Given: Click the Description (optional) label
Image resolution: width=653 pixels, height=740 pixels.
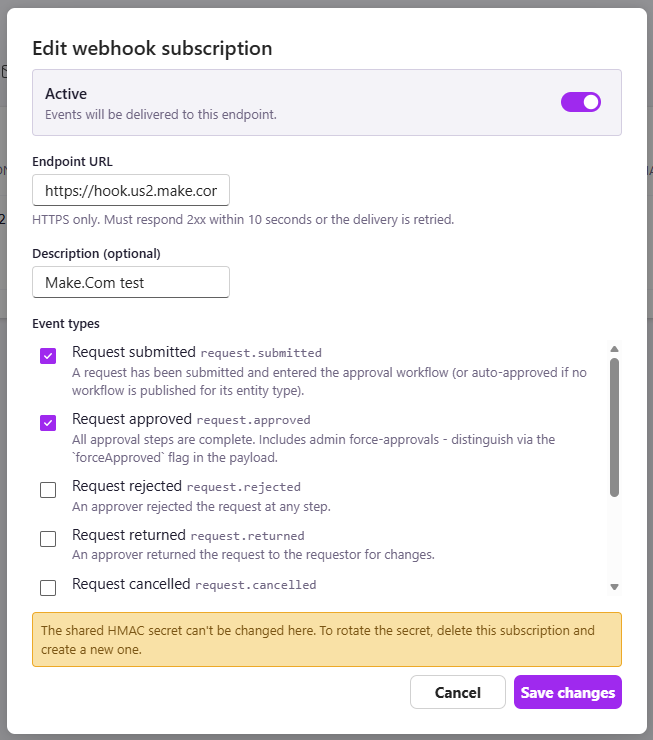Looking at the screenshot, I should [96, 254].
